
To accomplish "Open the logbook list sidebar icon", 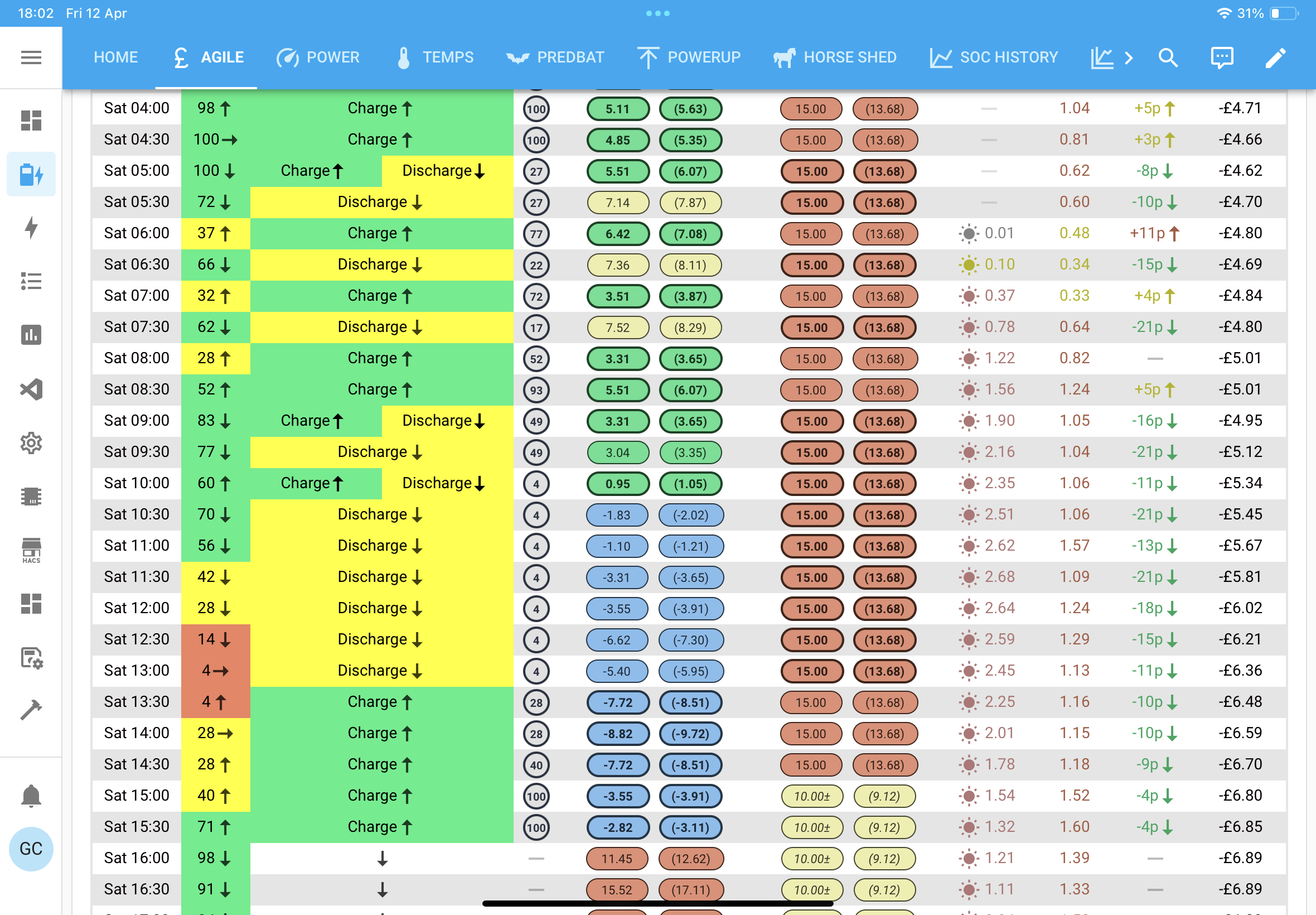I will 31,281.
